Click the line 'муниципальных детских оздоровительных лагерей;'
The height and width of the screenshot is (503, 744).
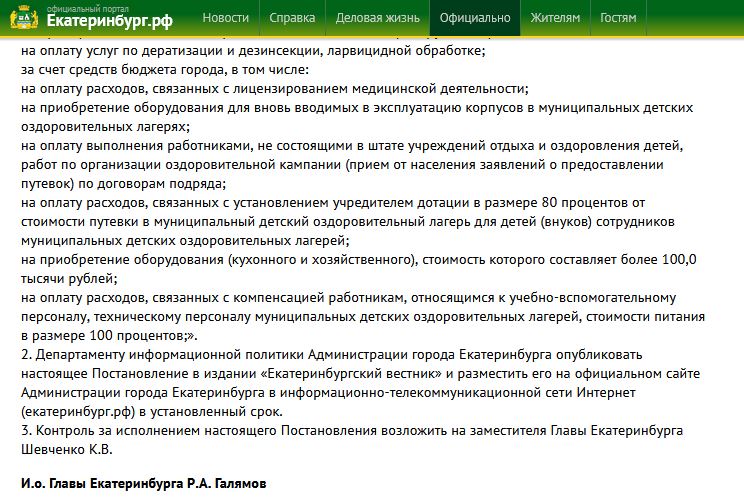[x=185, y=241]
